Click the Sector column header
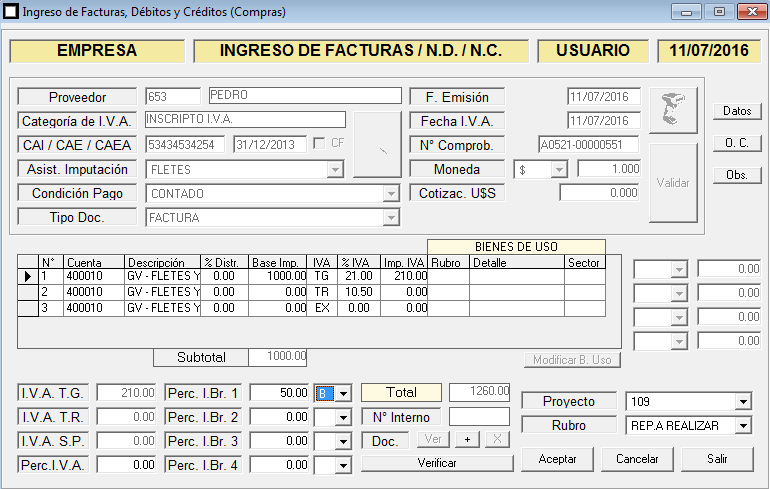This screenshot has height=489, width=770. pos(585,262)
